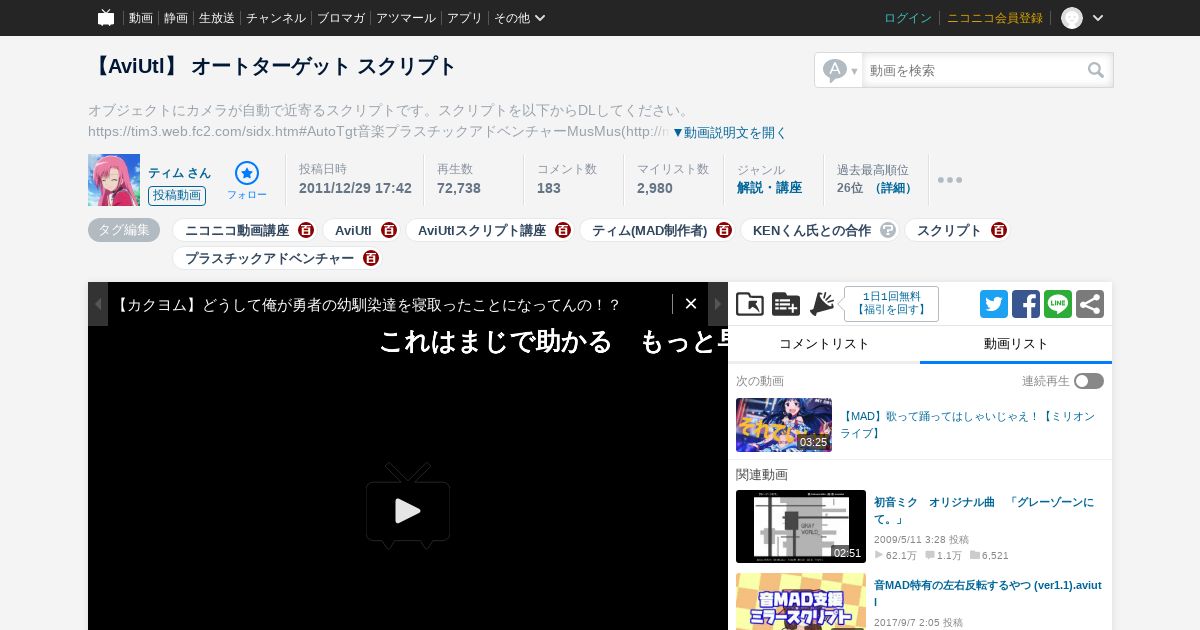This screenshot has width=1200, height=630.
Task: Open dictionary icon beside ニコニコ動画講座 tag
Action: tap(306, 230)
